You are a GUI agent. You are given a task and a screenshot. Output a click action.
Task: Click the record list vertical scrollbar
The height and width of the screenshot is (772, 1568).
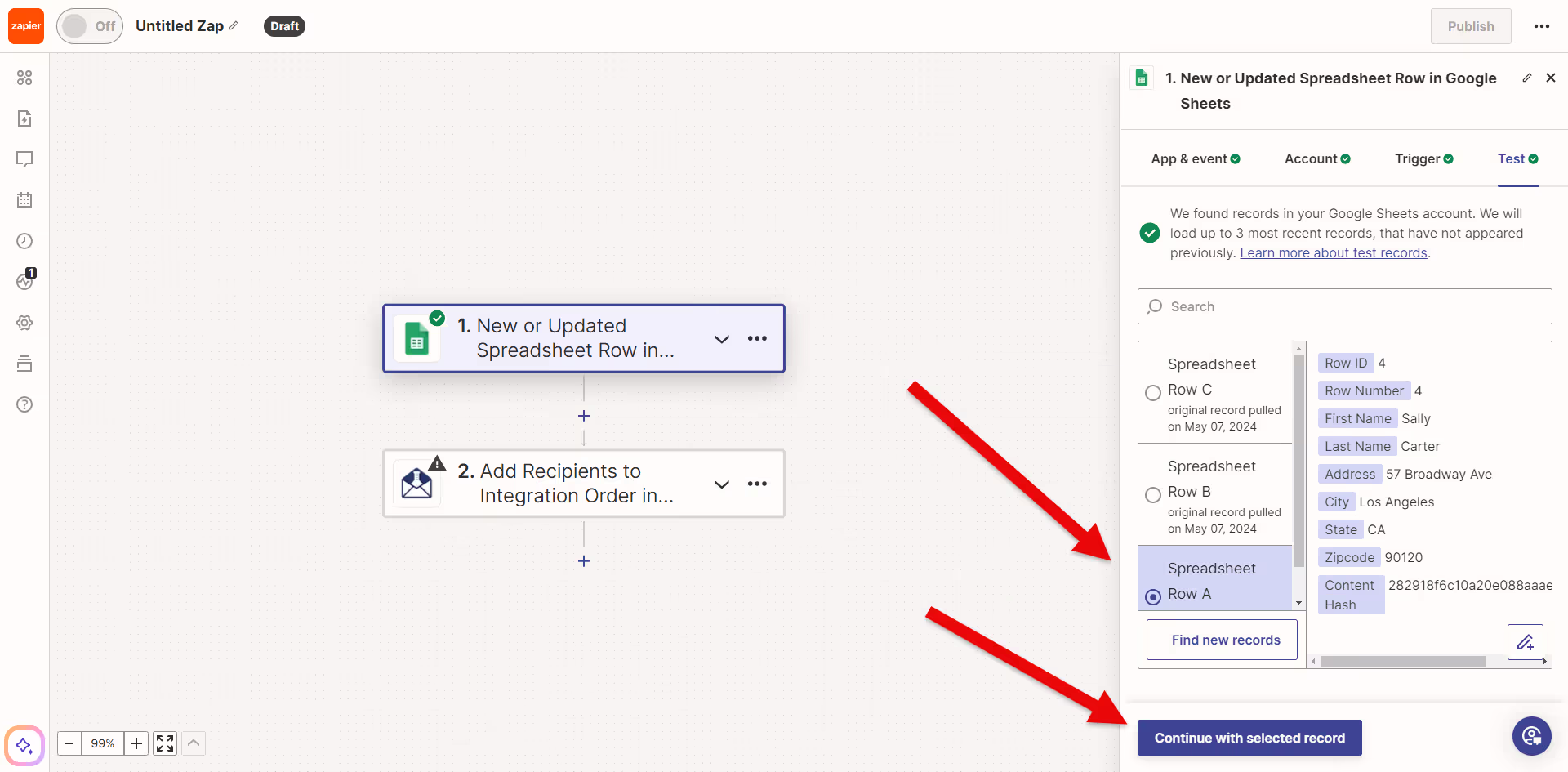click(1298, 462)
